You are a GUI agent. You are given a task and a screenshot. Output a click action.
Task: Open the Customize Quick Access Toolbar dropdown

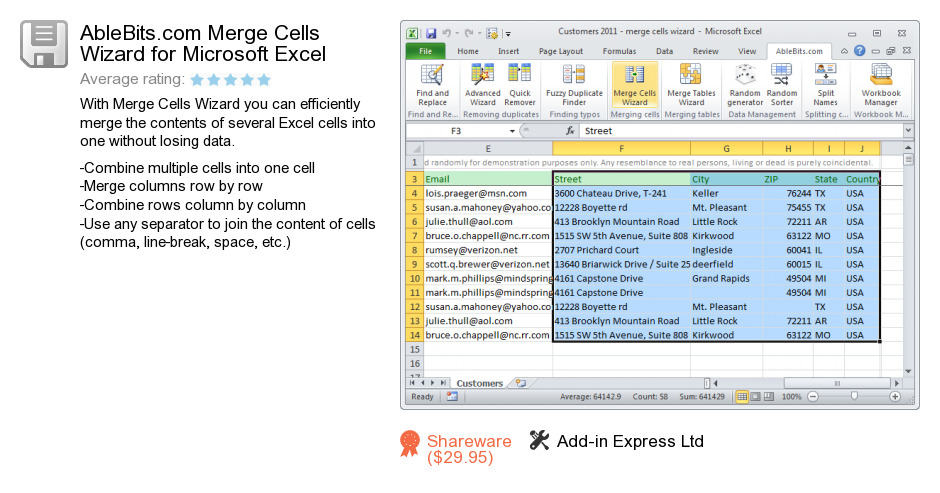click(508, 34)
